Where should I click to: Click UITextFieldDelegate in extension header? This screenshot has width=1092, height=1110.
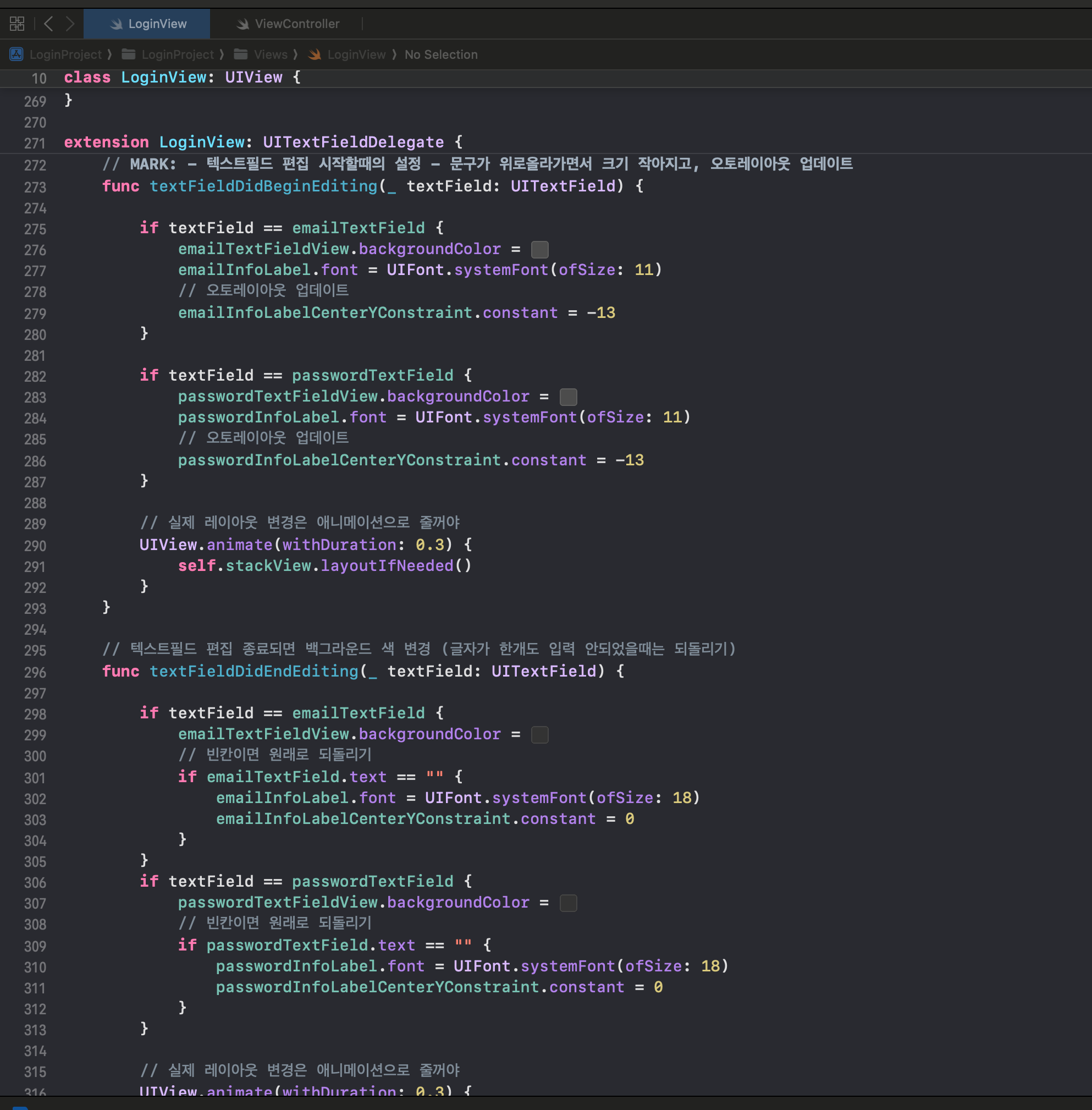(354, 142)
